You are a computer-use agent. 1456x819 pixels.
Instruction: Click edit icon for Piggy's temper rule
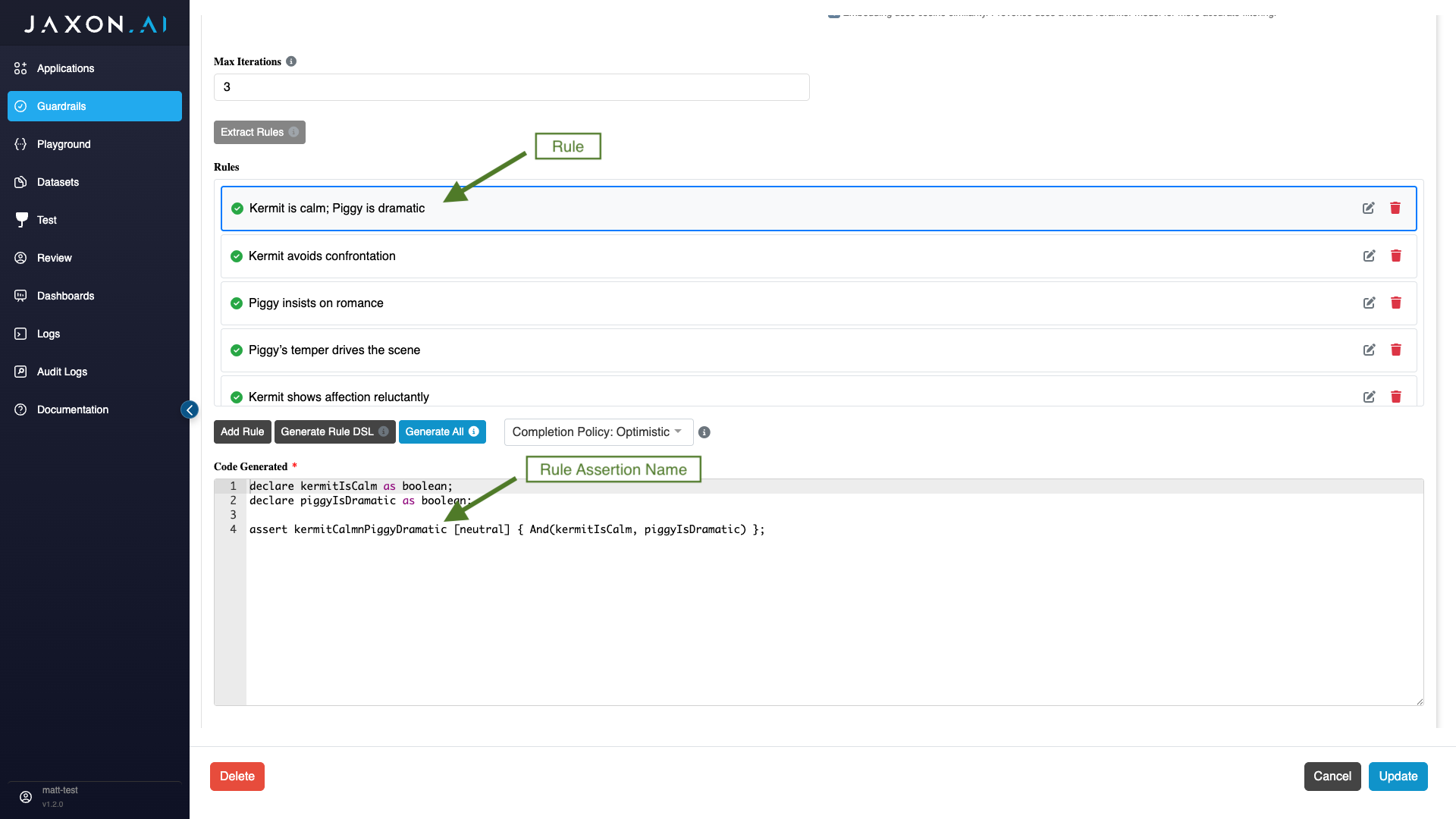(1369, 350)
